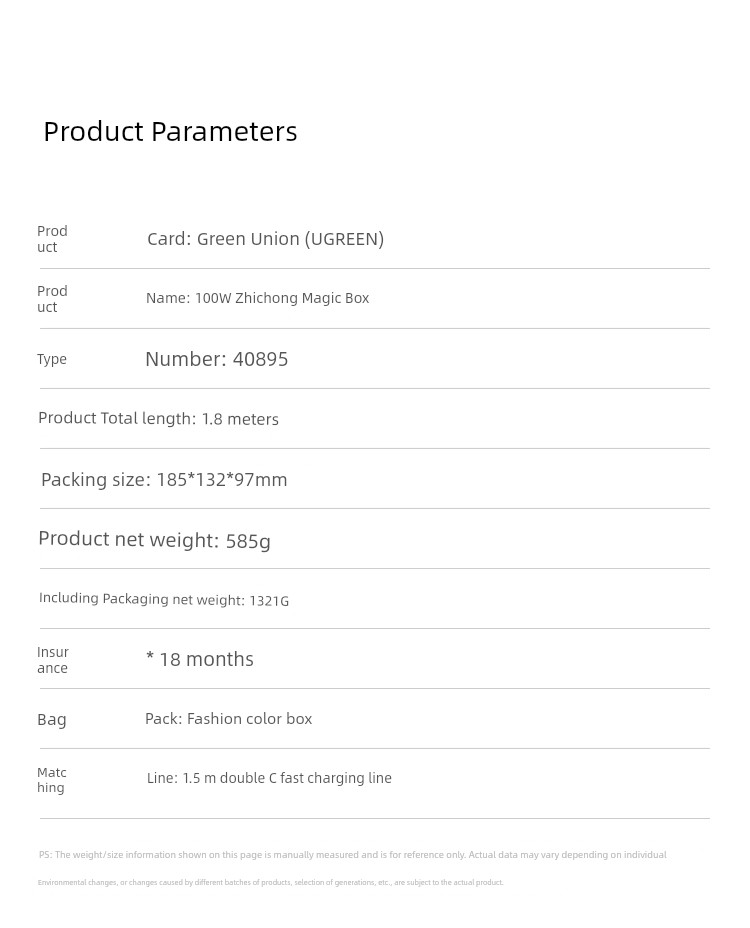This screenshot has height=928, width=750.
Task: Click the divider line below Number row
Action: pyautogui.click(x=375, y=389)
